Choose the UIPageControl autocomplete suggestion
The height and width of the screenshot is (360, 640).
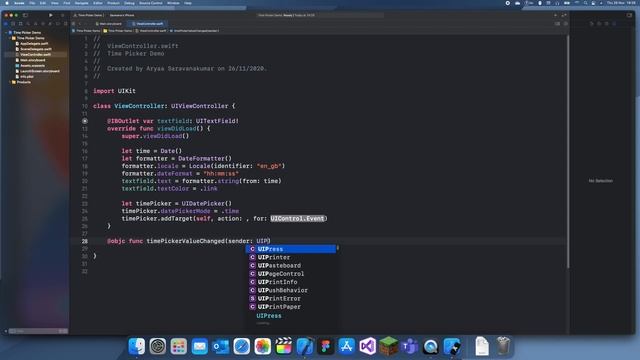pyautogui.click(x=291, y=273)
